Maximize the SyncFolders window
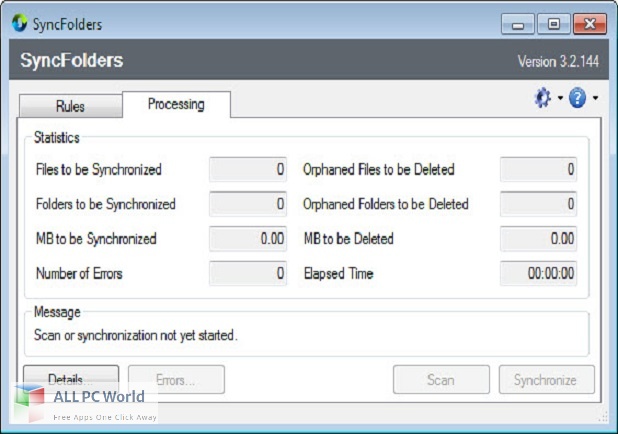Screen dimensions: 618x434 click(553, 24)
